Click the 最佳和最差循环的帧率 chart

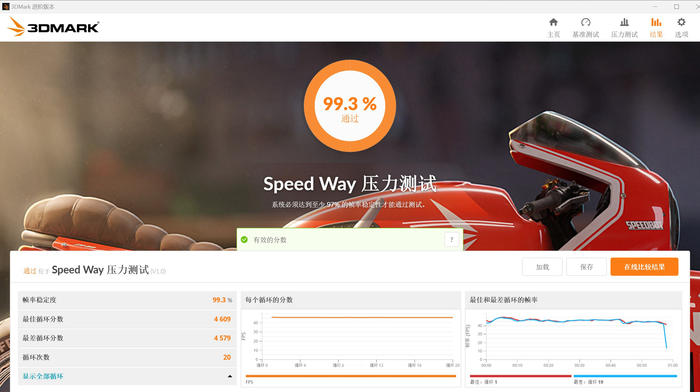pyautogui.click(x=574, y=339)
